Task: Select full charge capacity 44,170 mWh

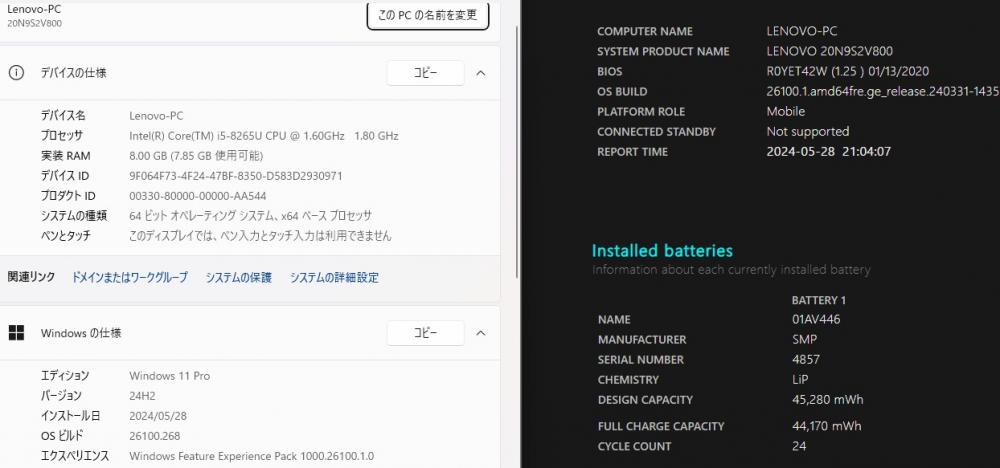Action: pos(826,426)
